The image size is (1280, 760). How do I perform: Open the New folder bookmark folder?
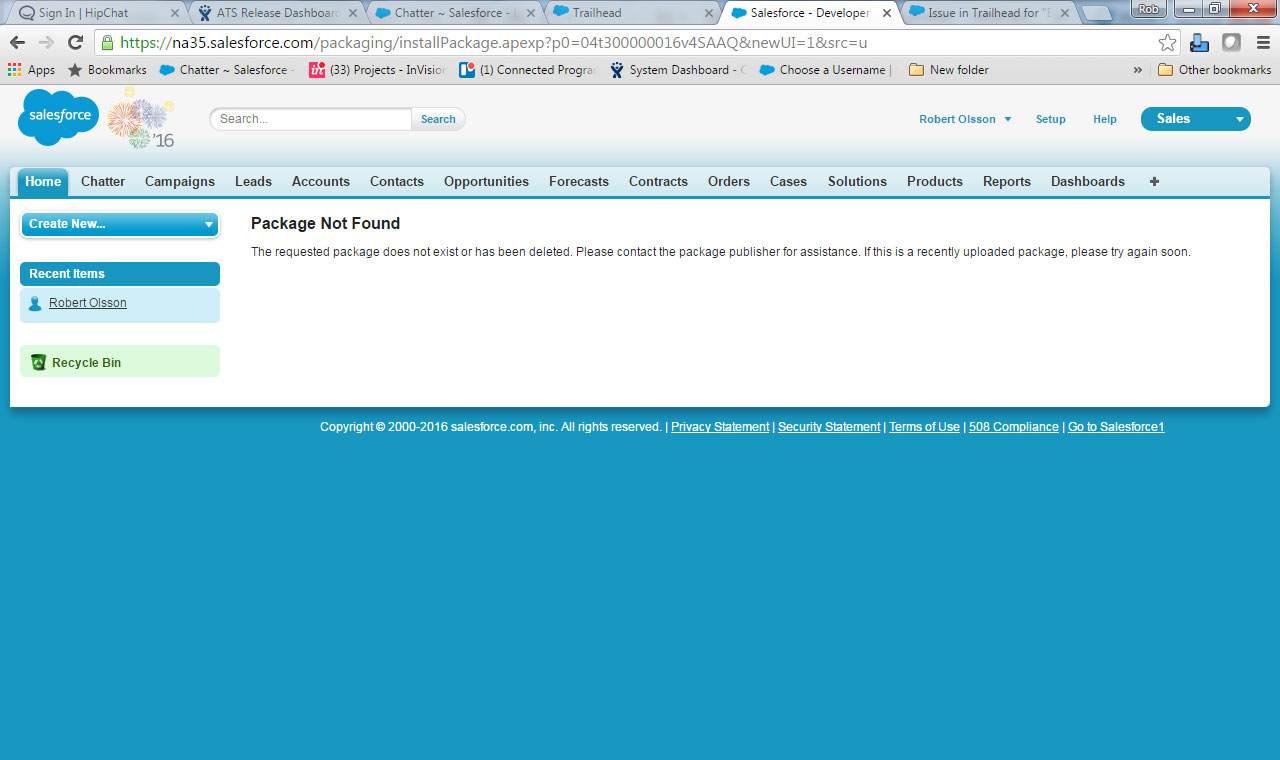click(x=948, y=70)
